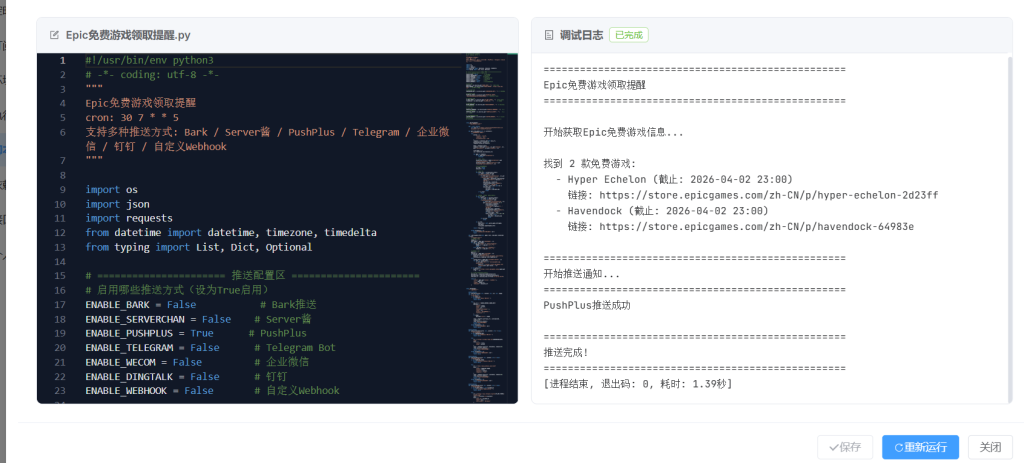The image size is (1024, 463).
Task: Click the import json line
Action: [118, 204]
